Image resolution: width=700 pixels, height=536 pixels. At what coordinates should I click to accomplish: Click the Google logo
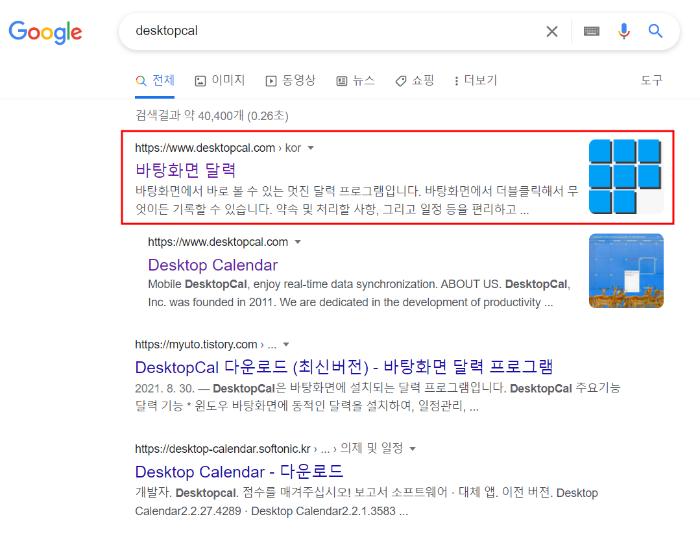[46, 32]
